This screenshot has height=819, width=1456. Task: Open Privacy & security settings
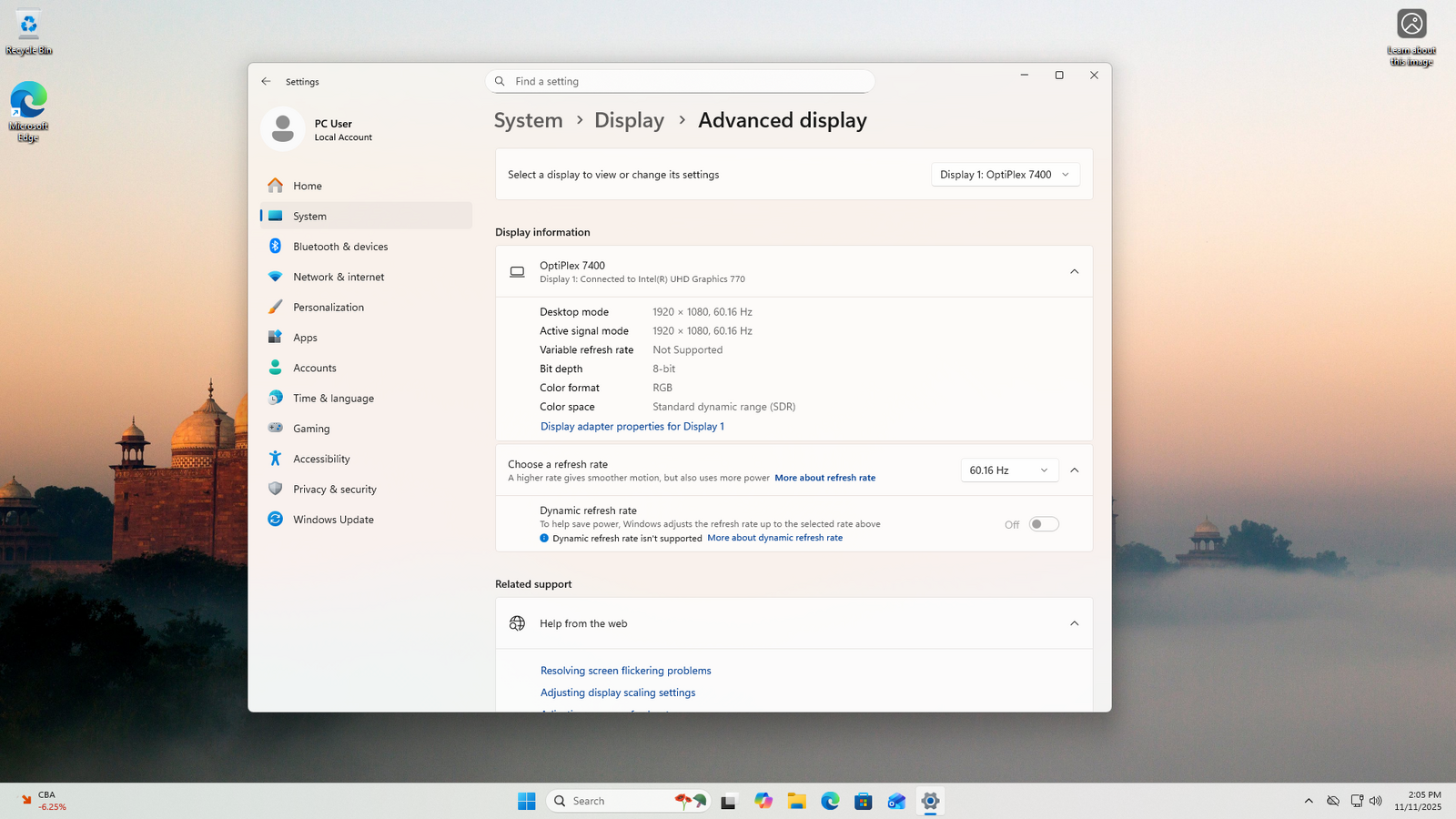[x=334, y=490]
